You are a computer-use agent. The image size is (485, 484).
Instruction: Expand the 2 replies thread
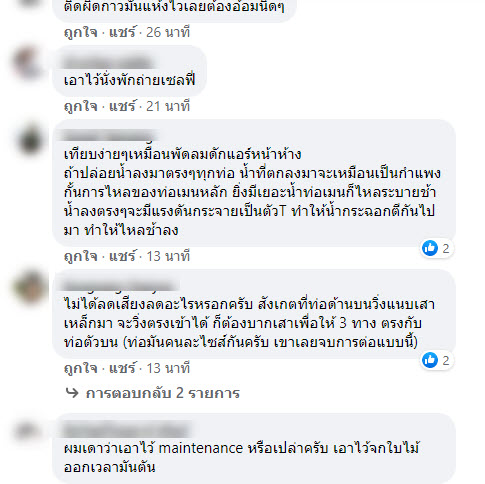(163, 393)
